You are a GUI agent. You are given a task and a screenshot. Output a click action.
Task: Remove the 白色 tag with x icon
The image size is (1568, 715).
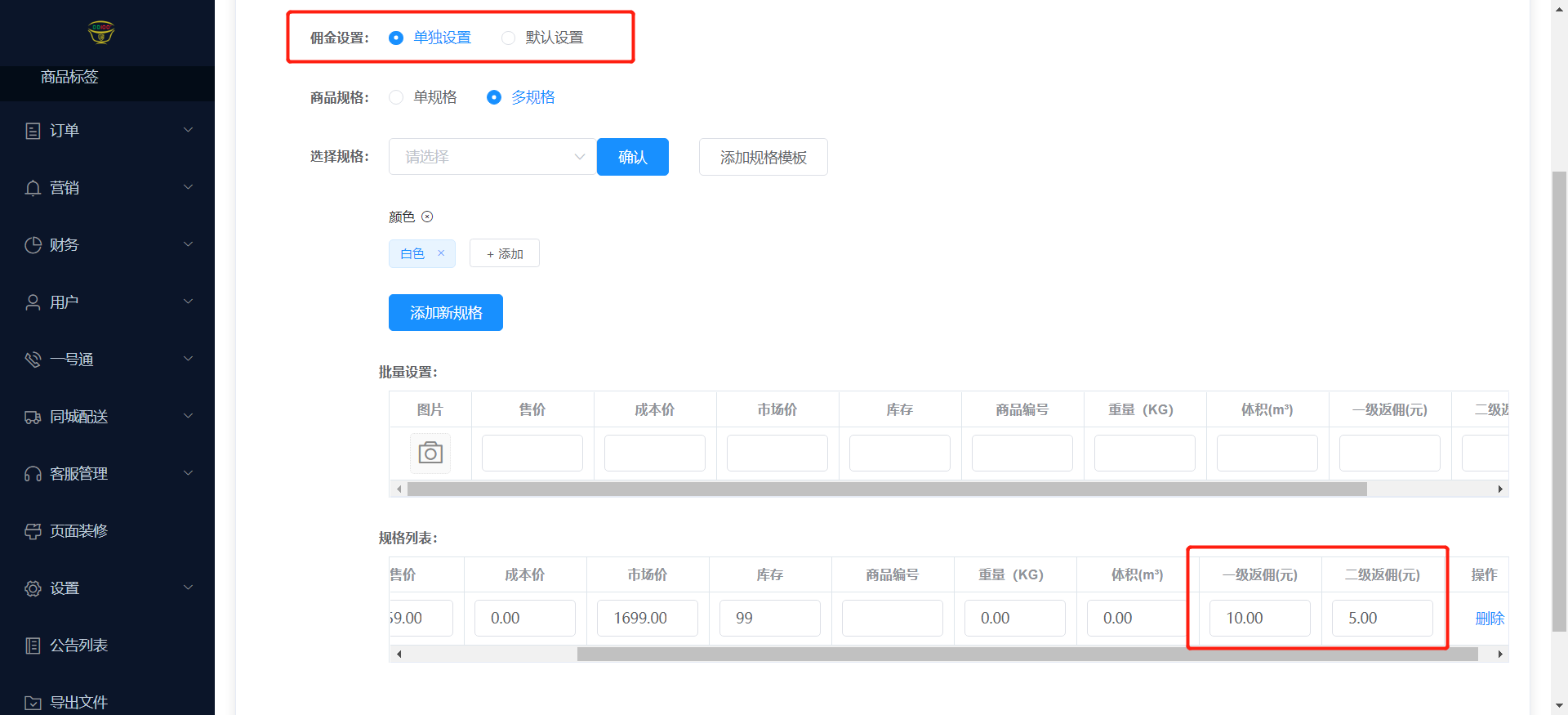[441, 253]
